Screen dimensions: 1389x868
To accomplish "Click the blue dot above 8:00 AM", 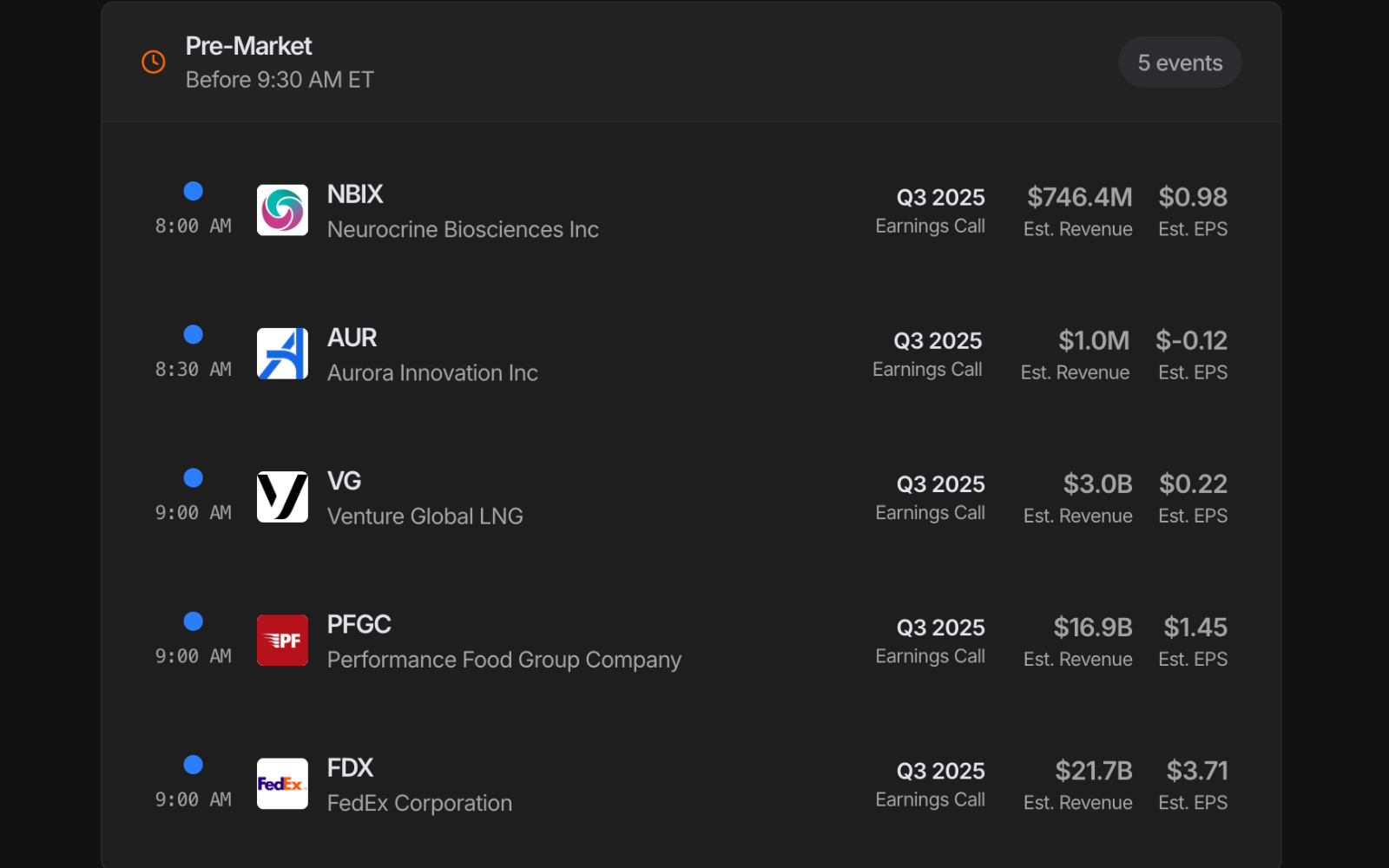I will click(194, 191).
